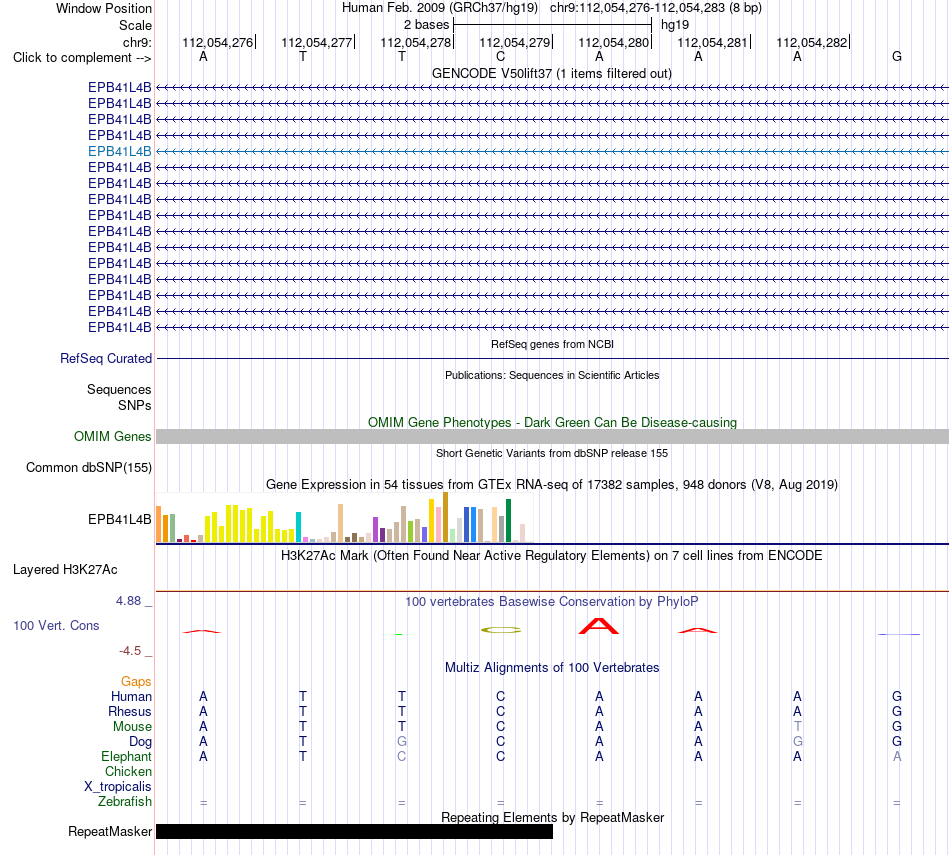The width and height of the screenshot is (950, 855).
Task: Click the 100 Vert. Cons track label
Action: 56,625
